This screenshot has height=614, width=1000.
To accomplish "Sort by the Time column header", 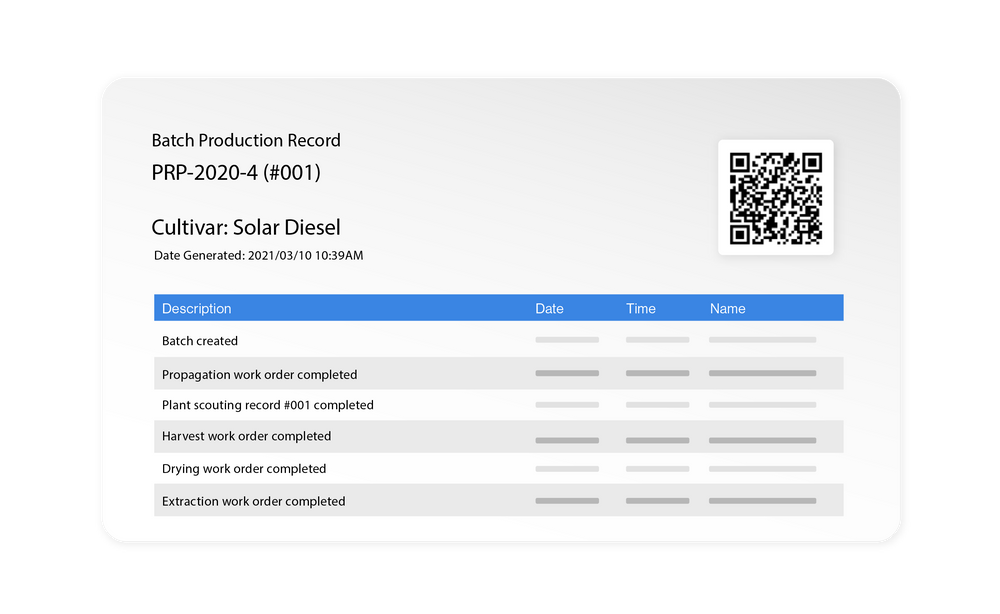I will pos(640,308).
